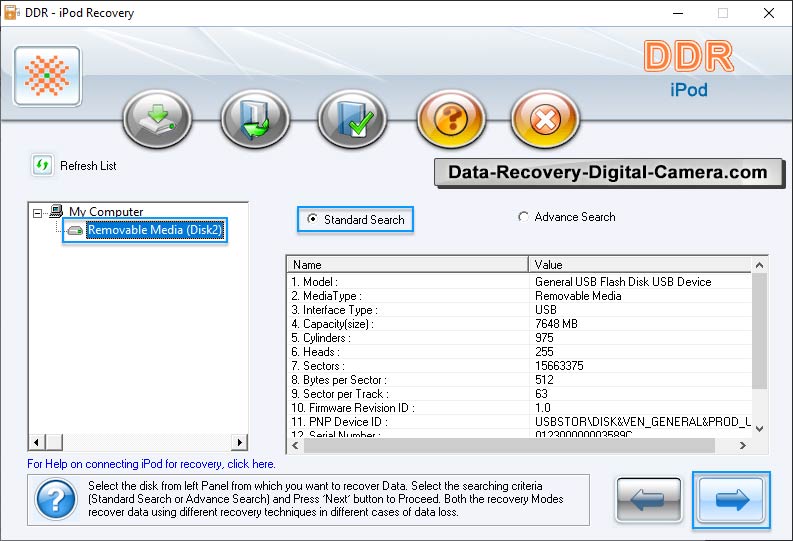
Task: Select the '2. MediaType :' row
Action: coord(519,296)
